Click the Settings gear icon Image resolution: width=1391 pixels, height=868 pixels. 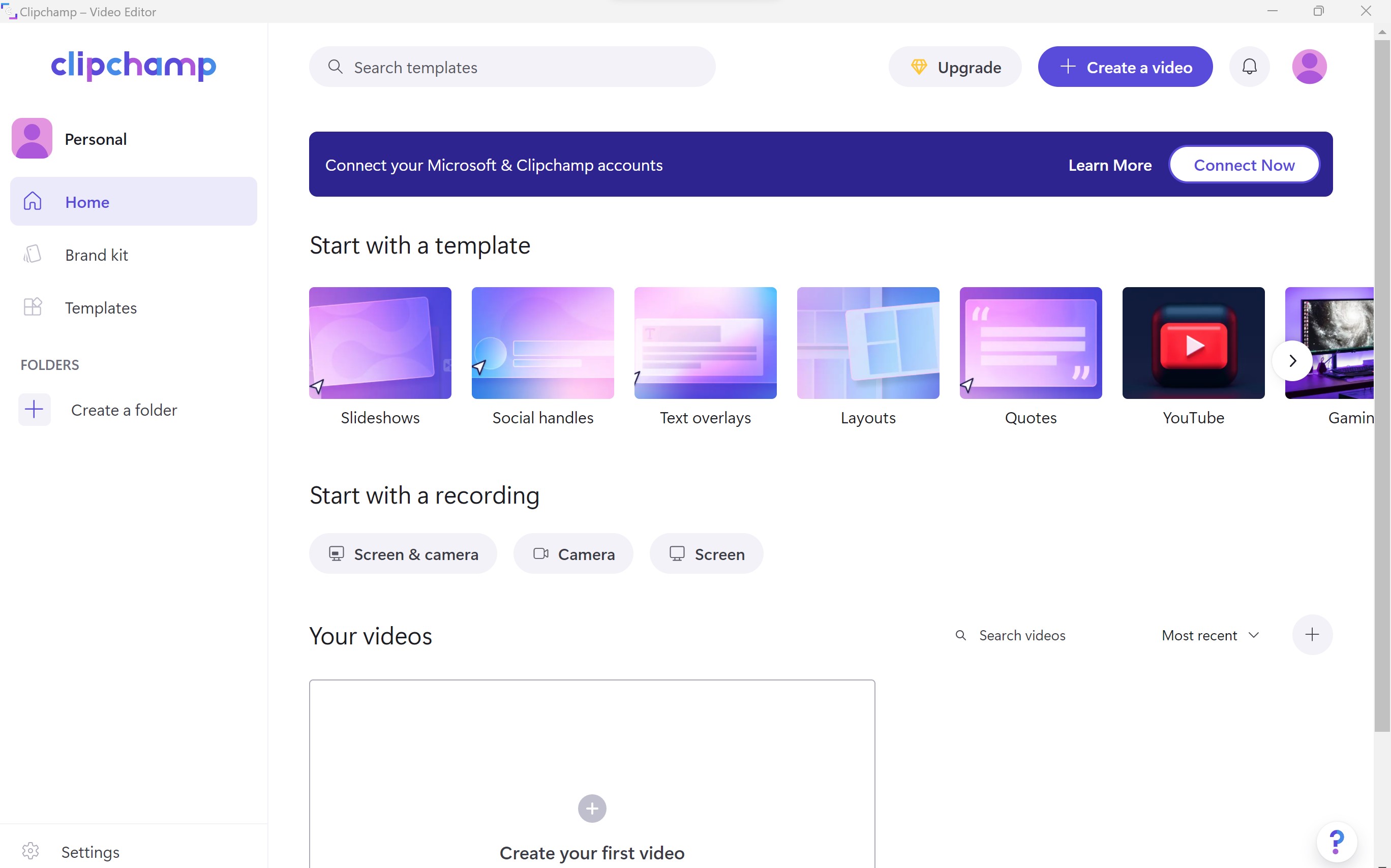point(31,851)
